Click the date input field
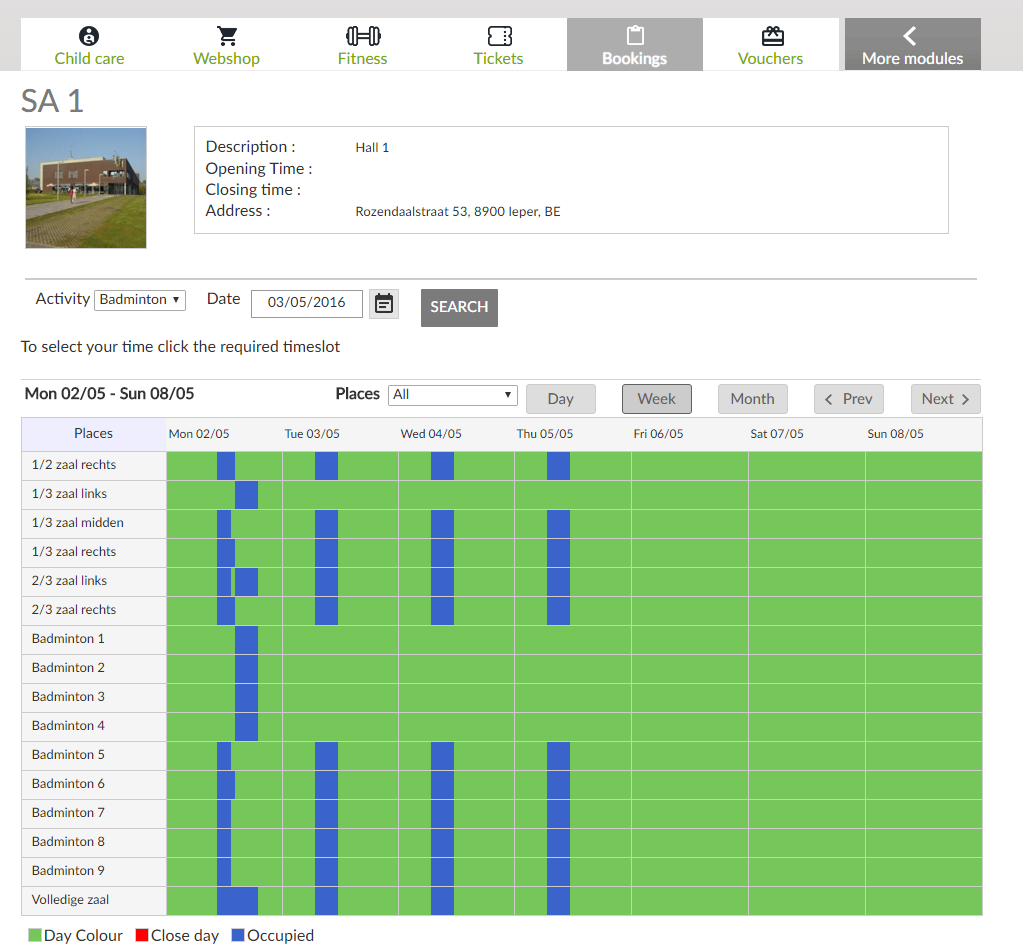This screenshot has width=1023, height=950. click(306, 303)
